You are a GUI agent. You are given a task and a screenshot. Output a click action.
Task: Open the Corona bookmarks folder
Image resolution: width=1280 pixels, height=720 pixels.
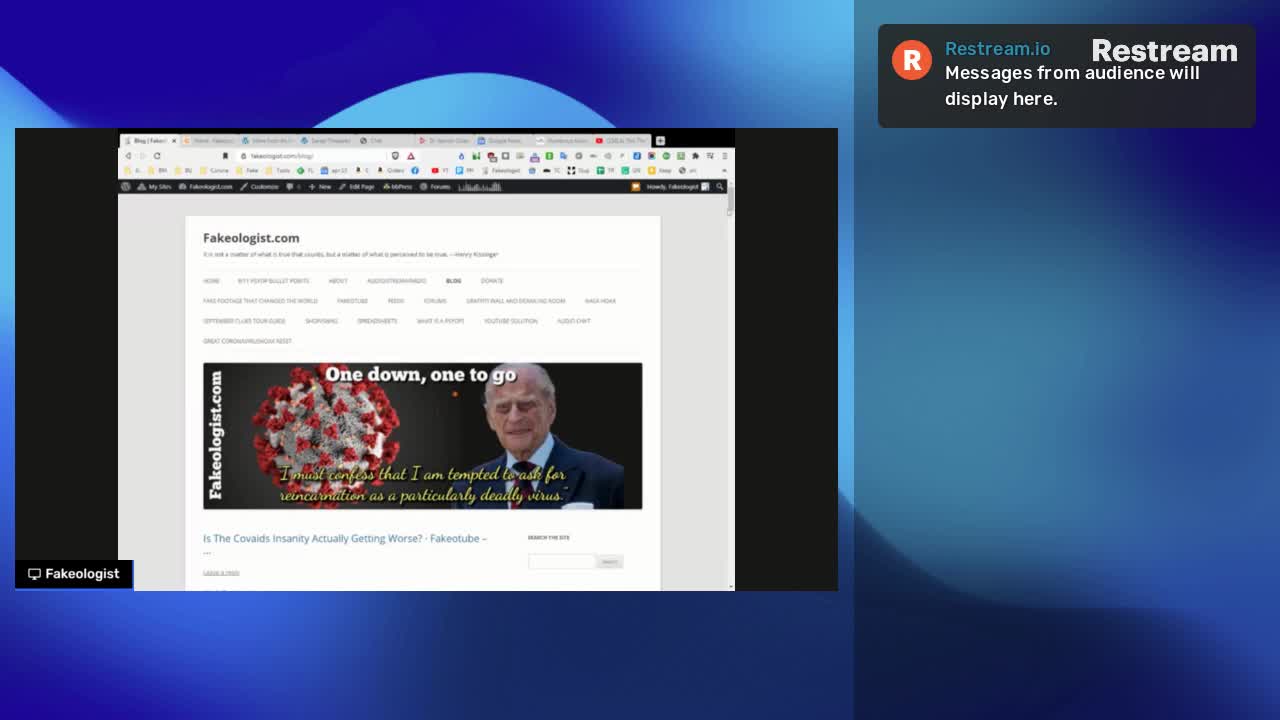214,171
